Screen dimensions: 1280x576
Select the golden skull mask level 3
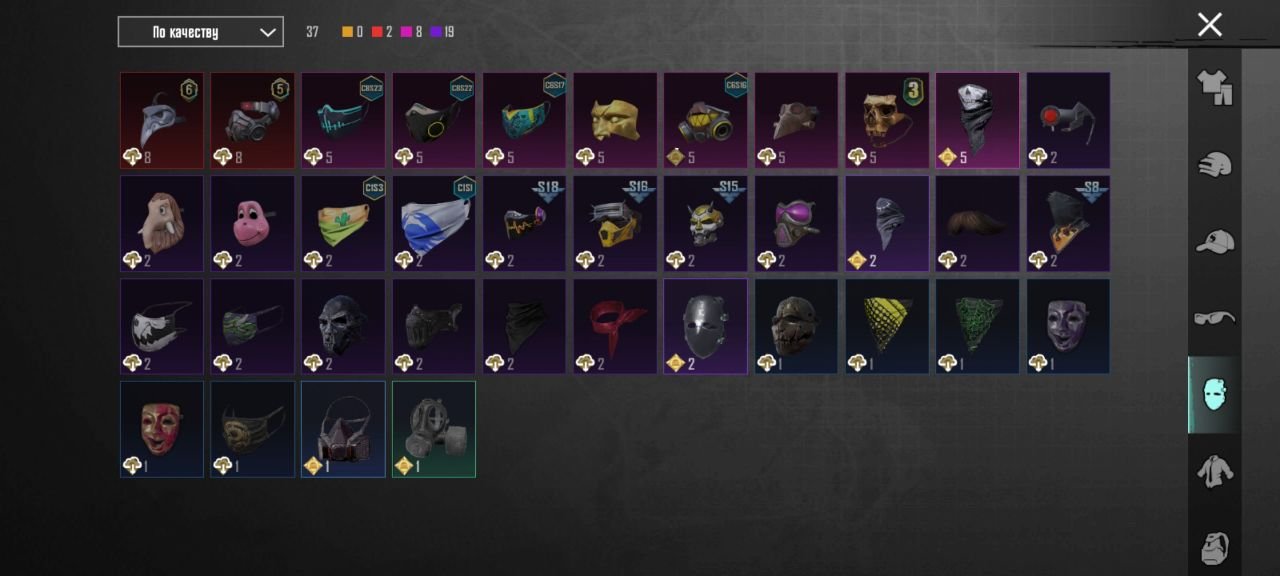point(887,120)
